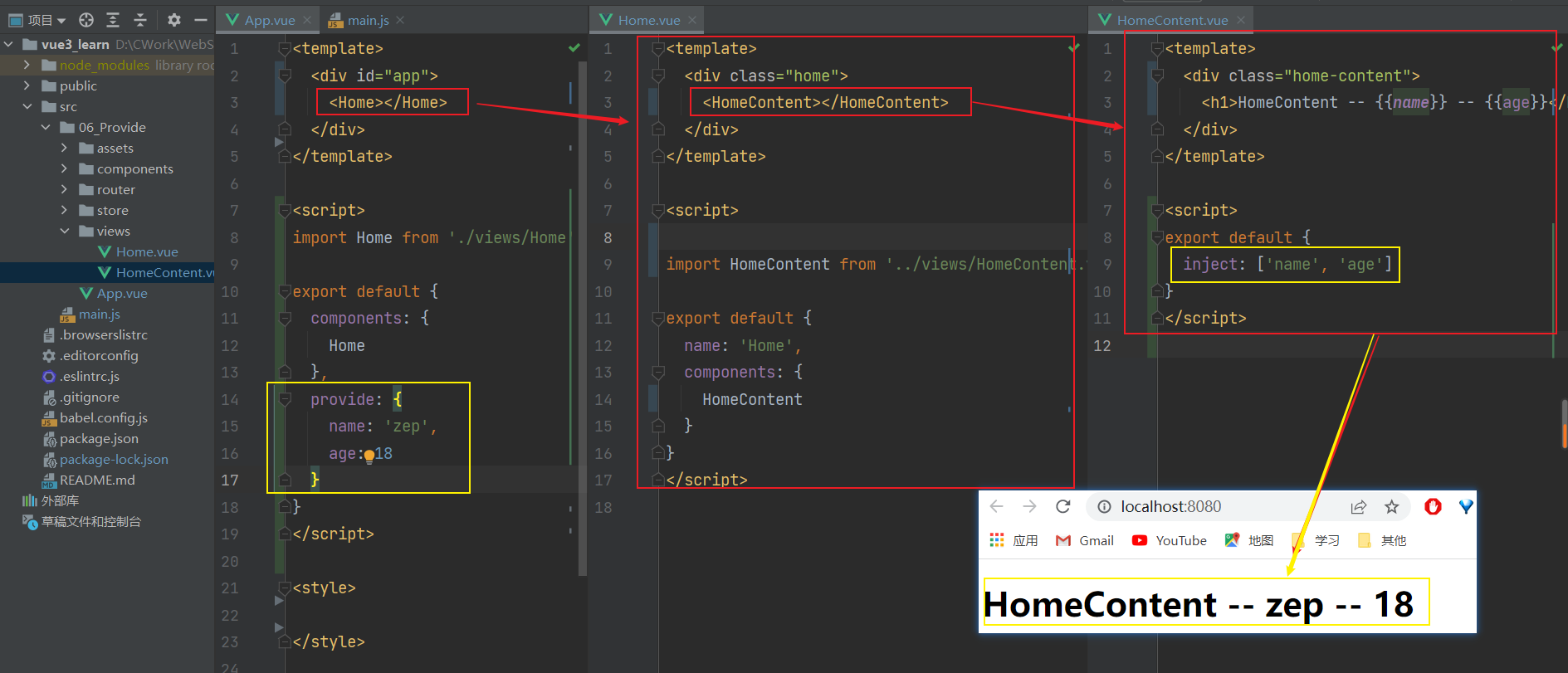Viewport: 1568px width, 673px height.
Task: Expand the node_modules folder
Action: click(x=27, y=65)
